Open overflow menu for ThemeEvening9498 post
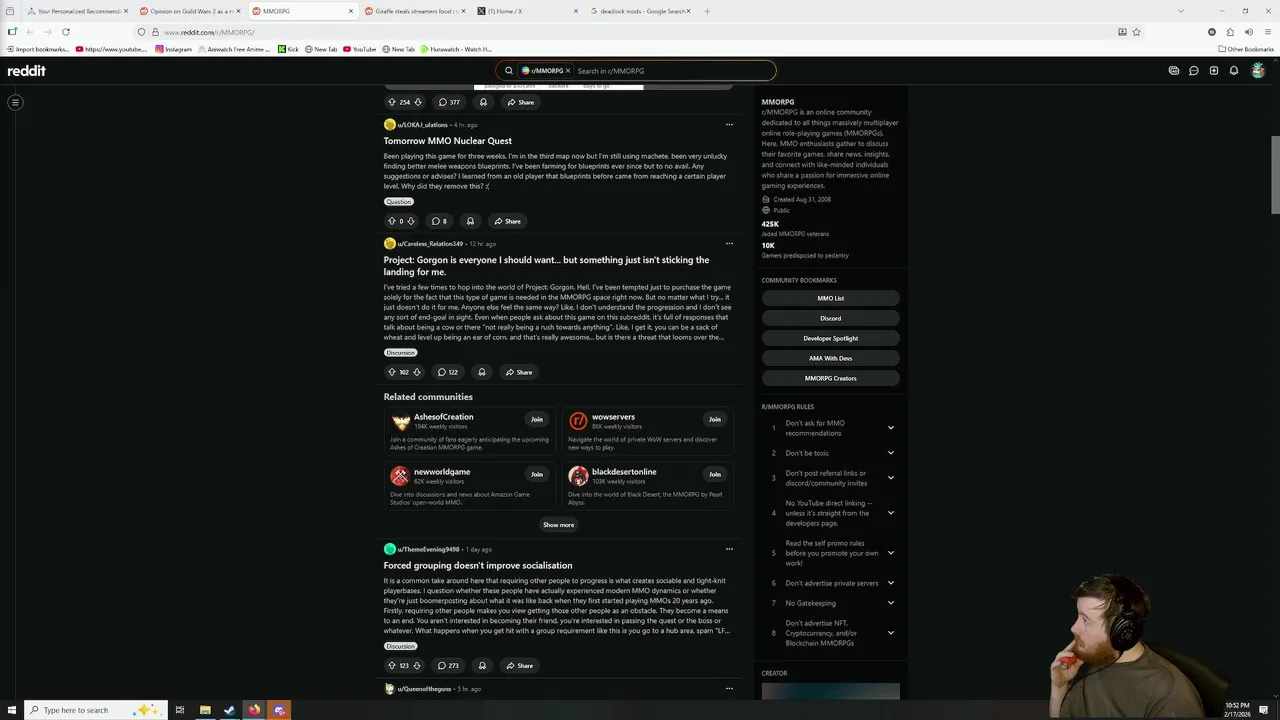The width and height of the screenshot is (1280, 720). (x=729, y=549)
